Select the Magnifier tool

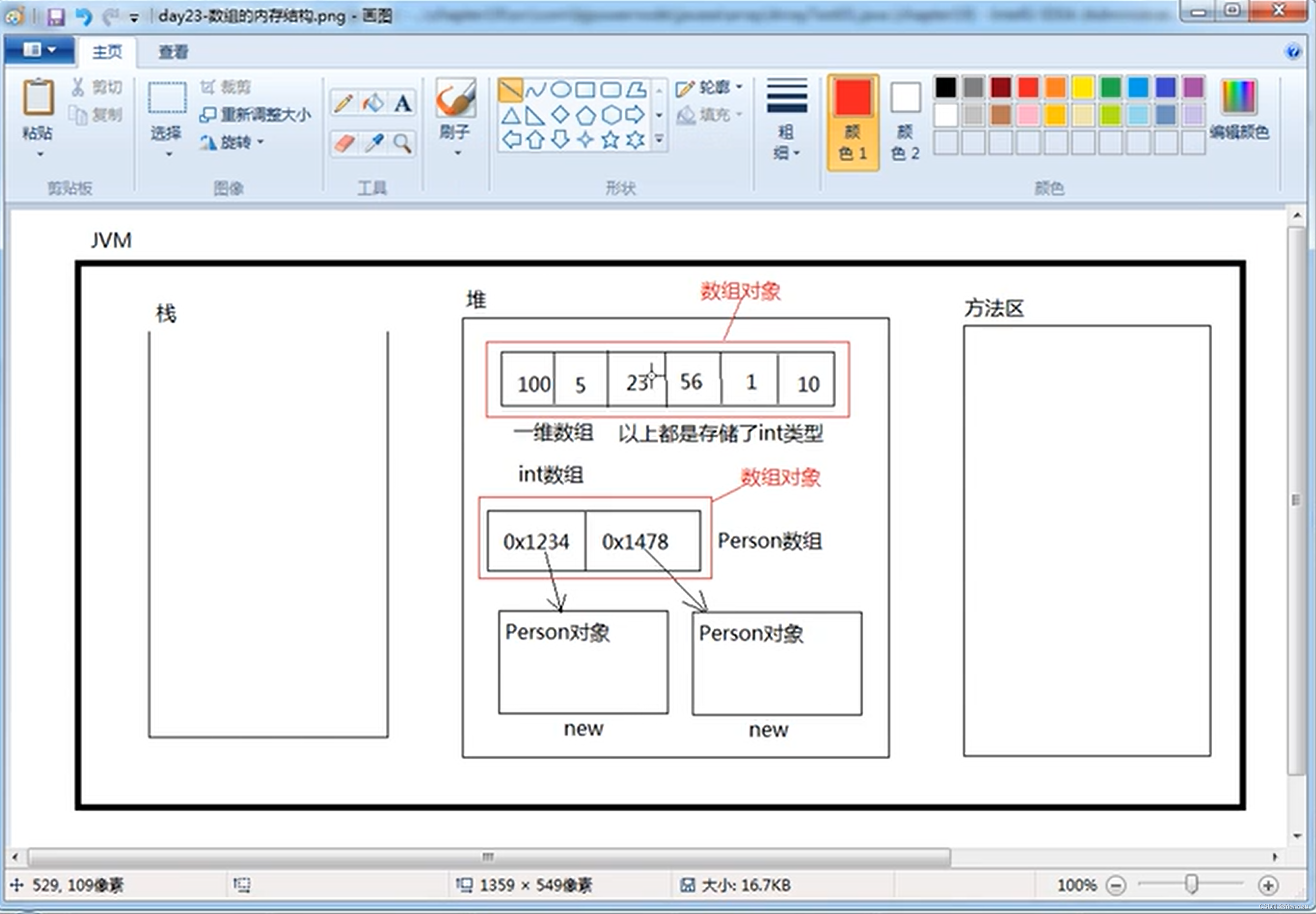[403, 143]
